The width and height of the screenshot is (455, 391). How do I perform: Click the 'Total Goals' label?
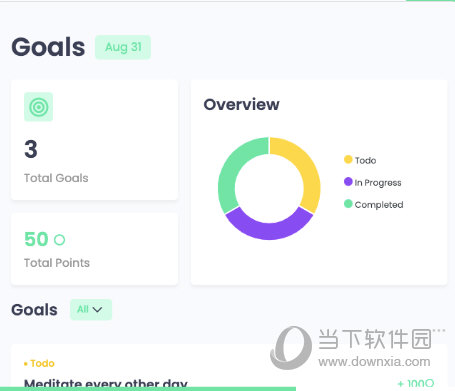pyautogui.click(x=56, y=178)
